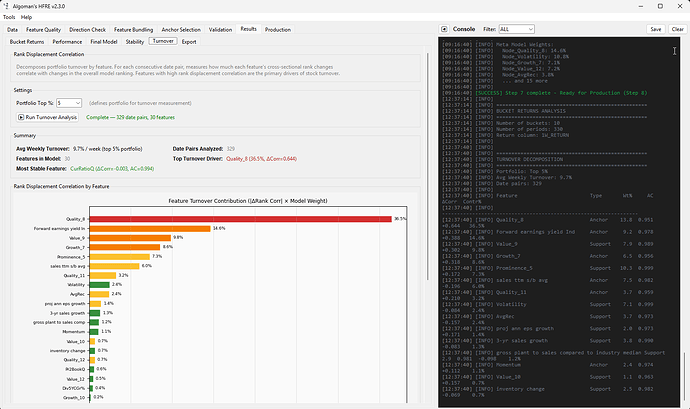Viewport: 690px width, 409px height.
Task: Click the console panel collapse icon
Action: (x=444, y=29)
